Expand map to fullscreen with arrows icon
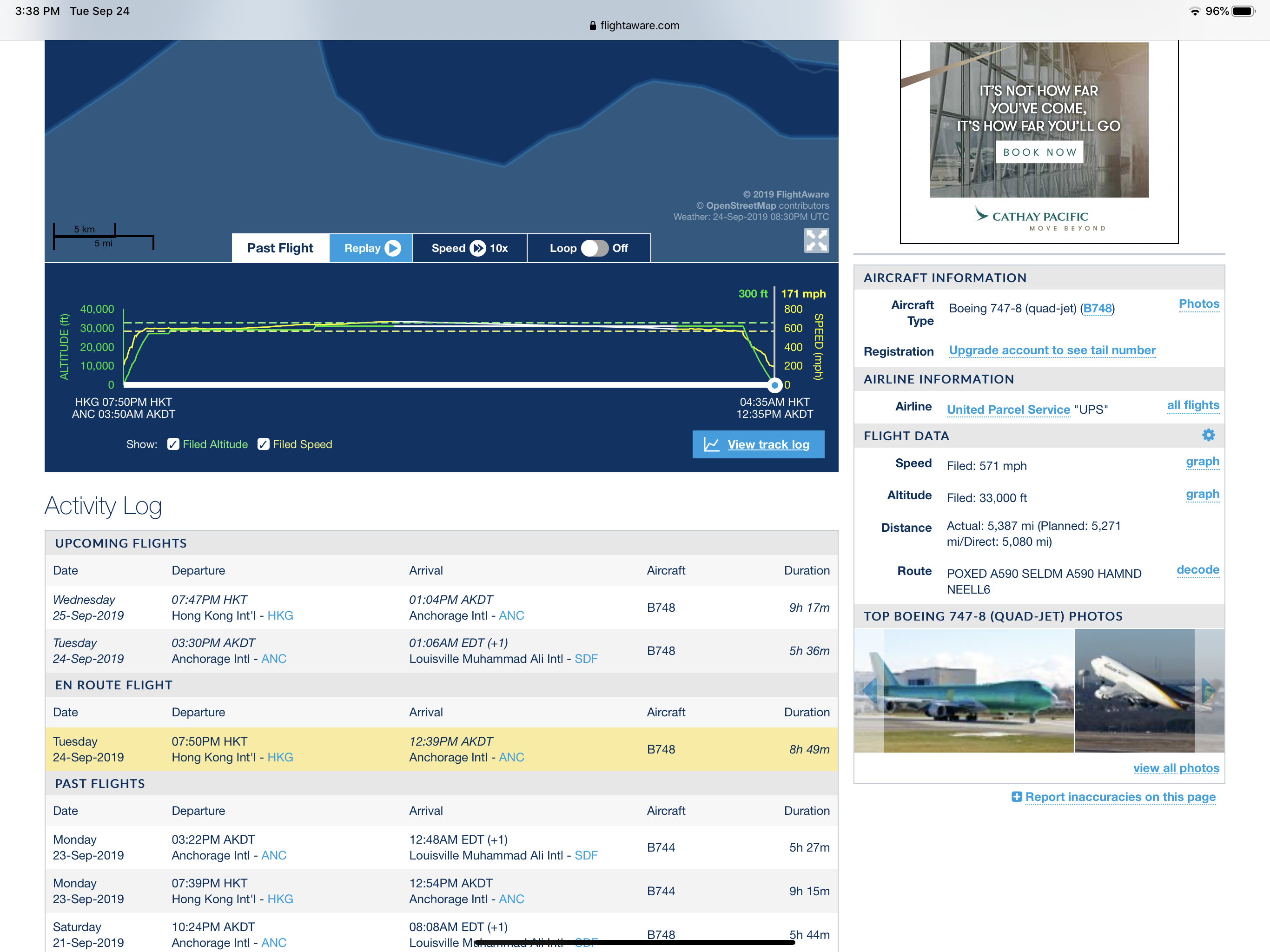 tap(816, 240)
